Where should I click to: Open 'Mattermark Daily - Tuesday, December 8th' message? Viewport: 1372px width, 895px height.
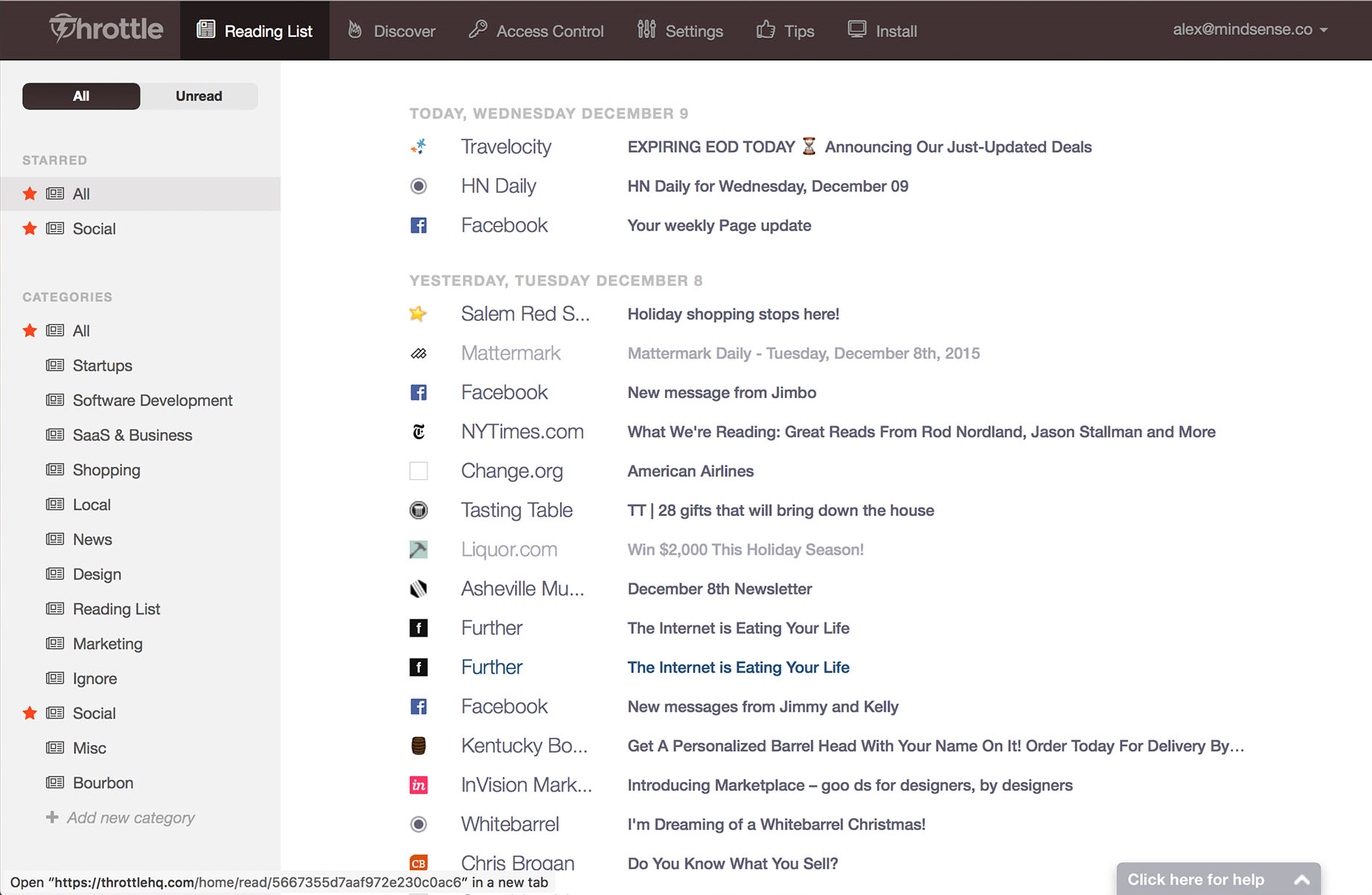pos(803,353)
